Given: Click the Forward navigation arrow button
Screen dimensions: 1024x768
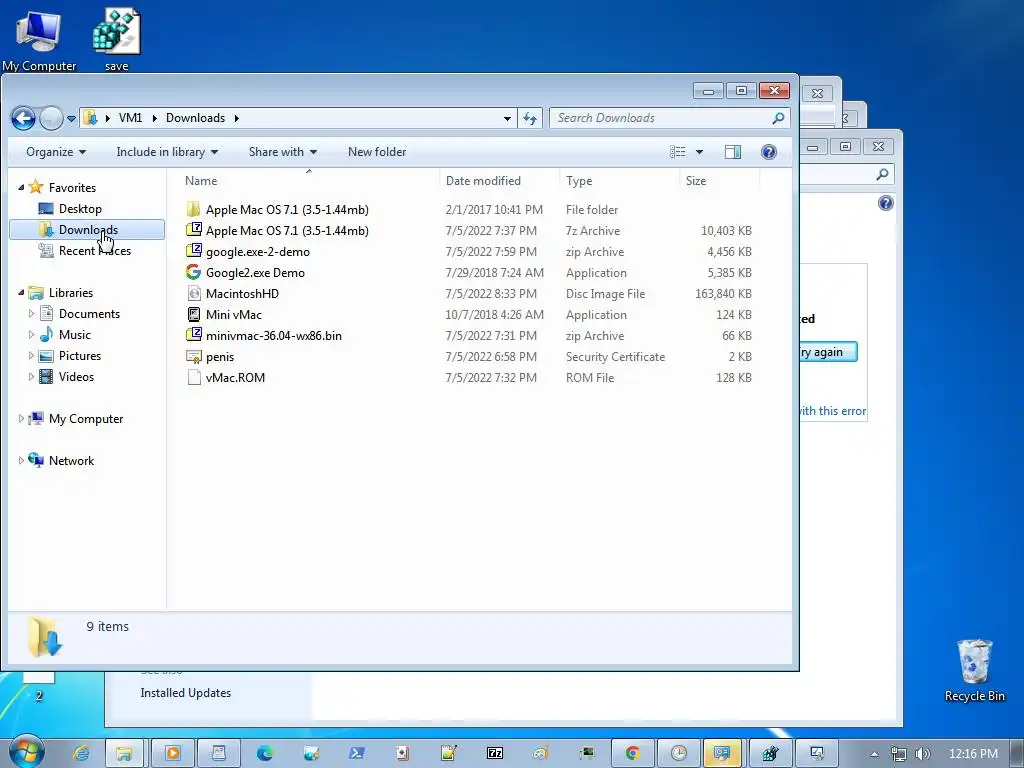Looking at the screenshot, I should coord(51,118).
